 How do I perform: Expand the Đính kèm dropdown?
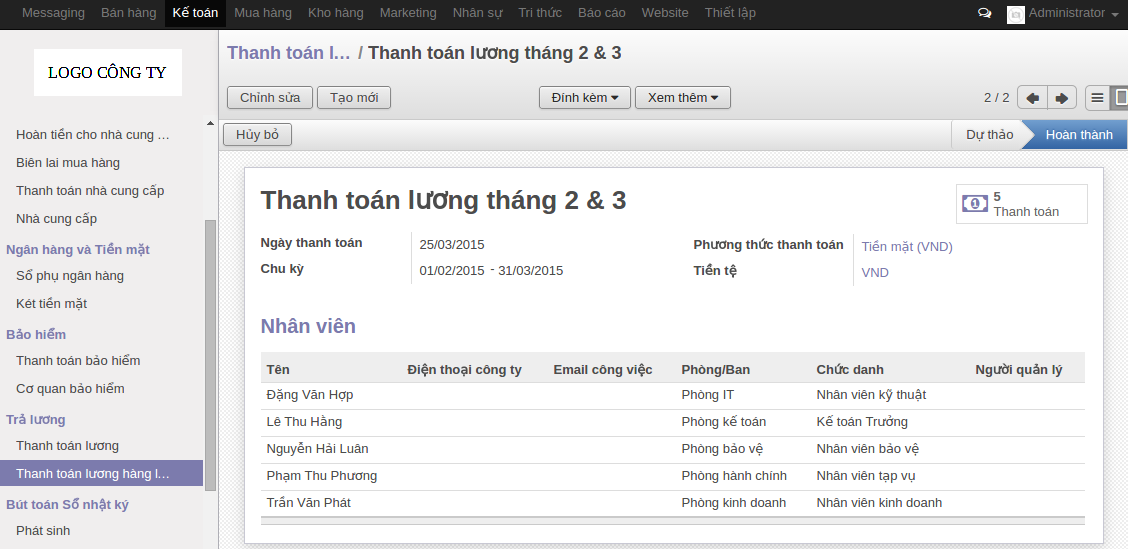coord(585,98)
